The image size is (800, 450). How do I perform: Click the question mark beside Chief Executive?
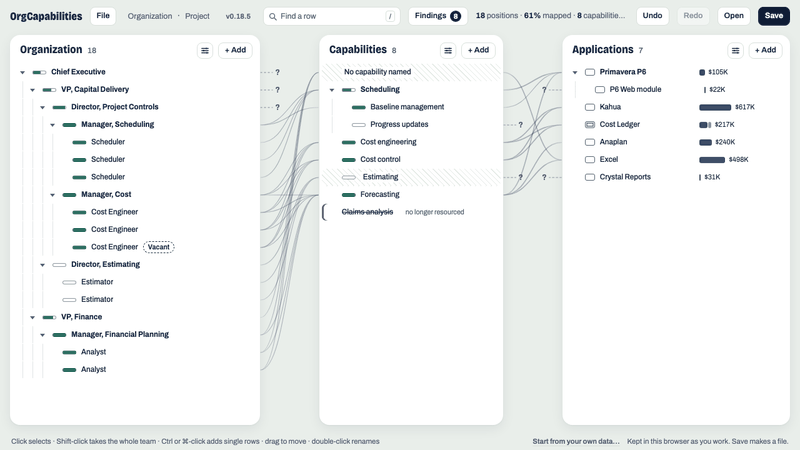coord(278,72)
